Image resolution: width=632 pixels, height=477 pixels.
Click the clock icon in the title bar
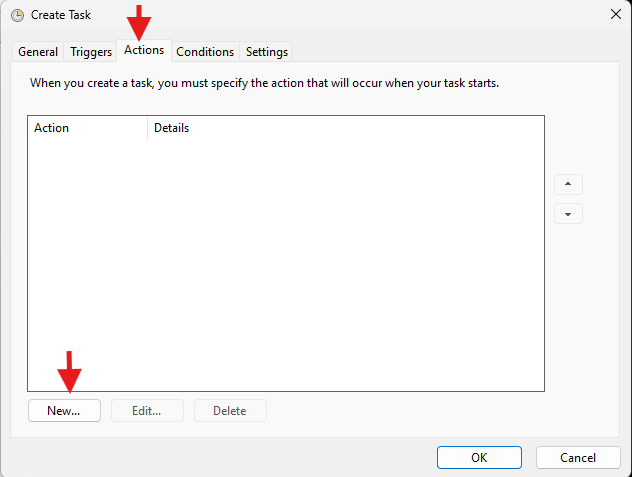[17, 15]
